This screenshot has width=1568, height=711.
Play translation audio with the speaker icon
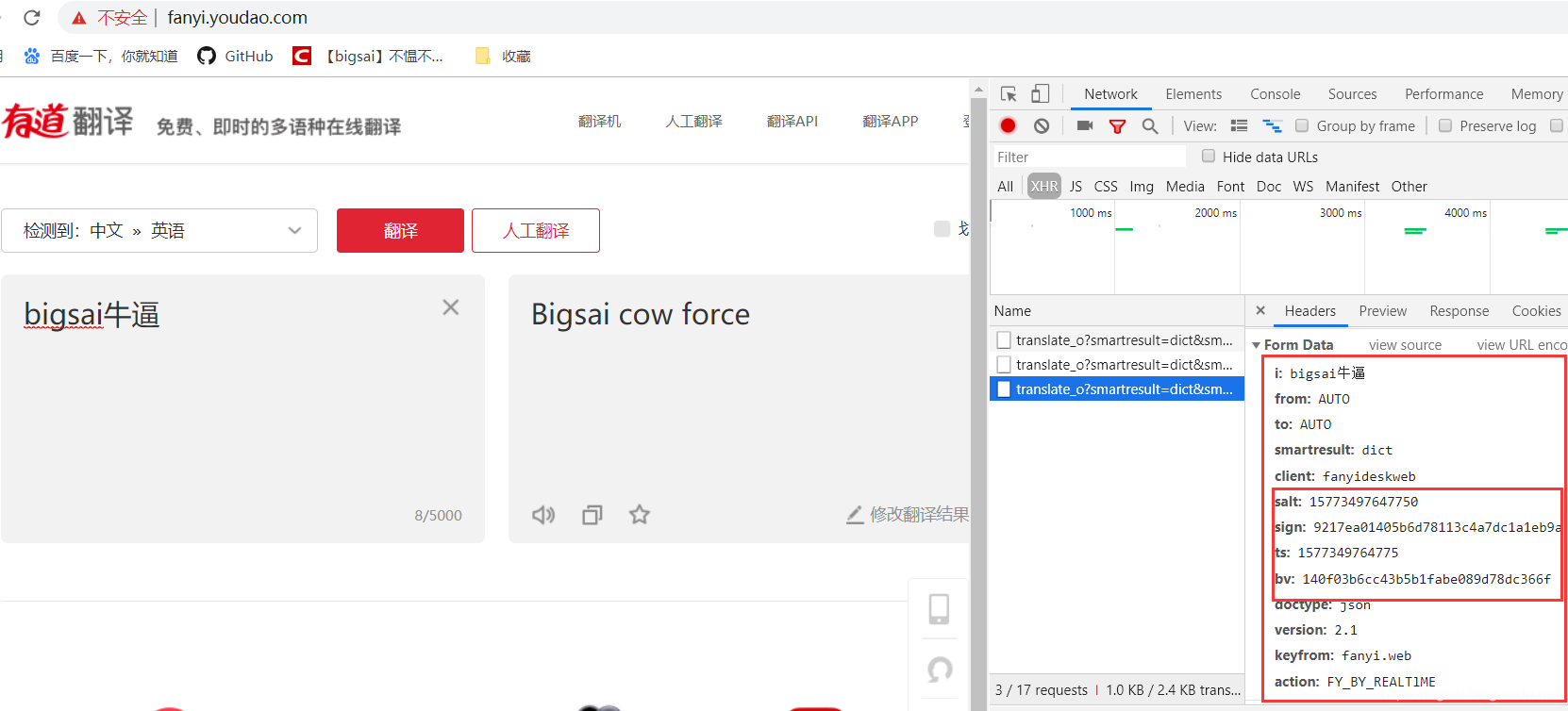click(x=543, y=515)
